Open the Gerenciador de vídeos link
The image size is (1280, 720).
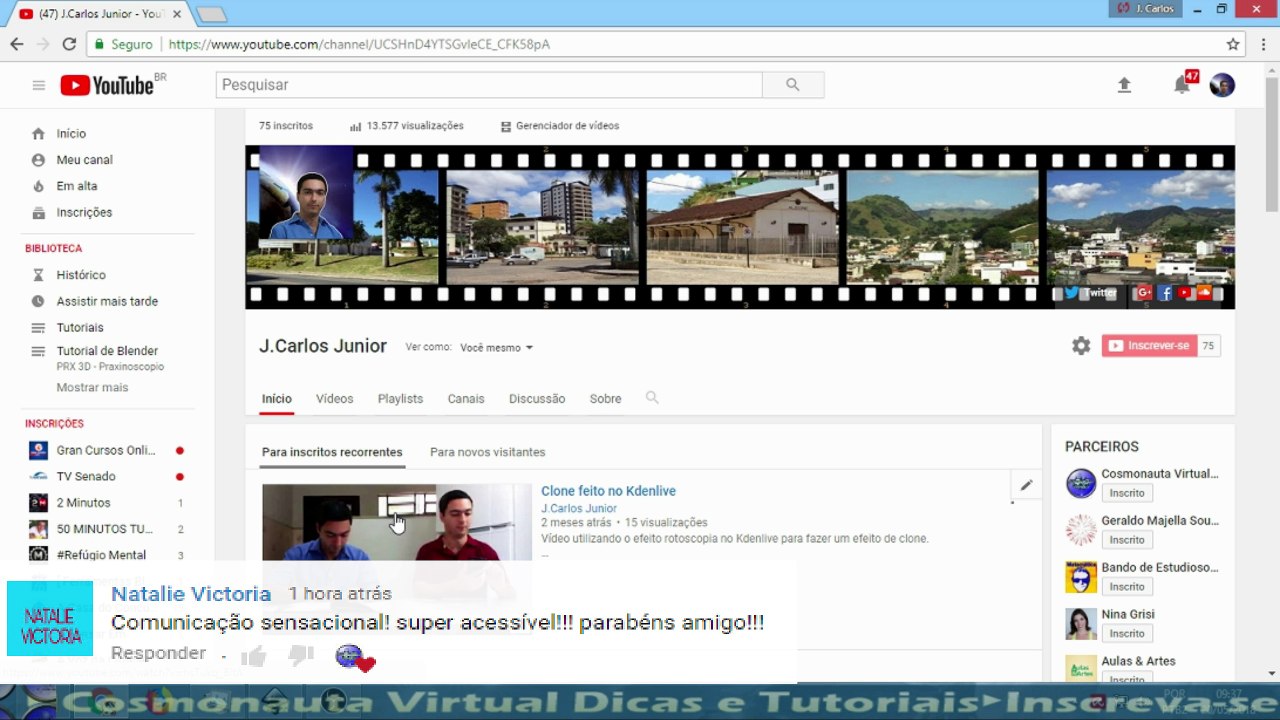(x=560, y=126)
